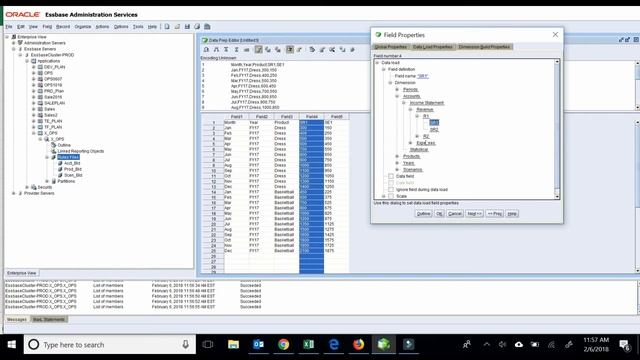640x360 pixels.
Task: Click the Statistical member link
Action: click(x=419, y=150)
